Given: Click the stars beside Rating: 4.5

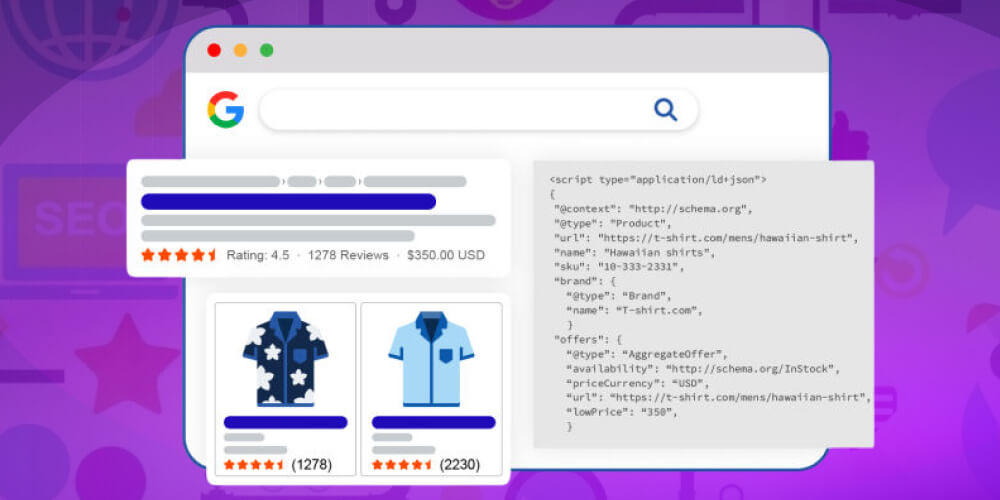Looking at the screenshot, I should [x=179, y=255].
